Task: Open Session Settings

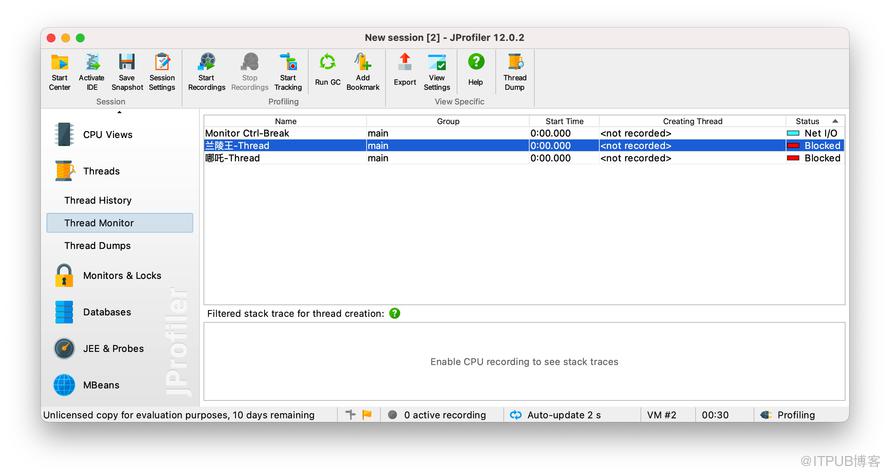Action: click(162, 72)
